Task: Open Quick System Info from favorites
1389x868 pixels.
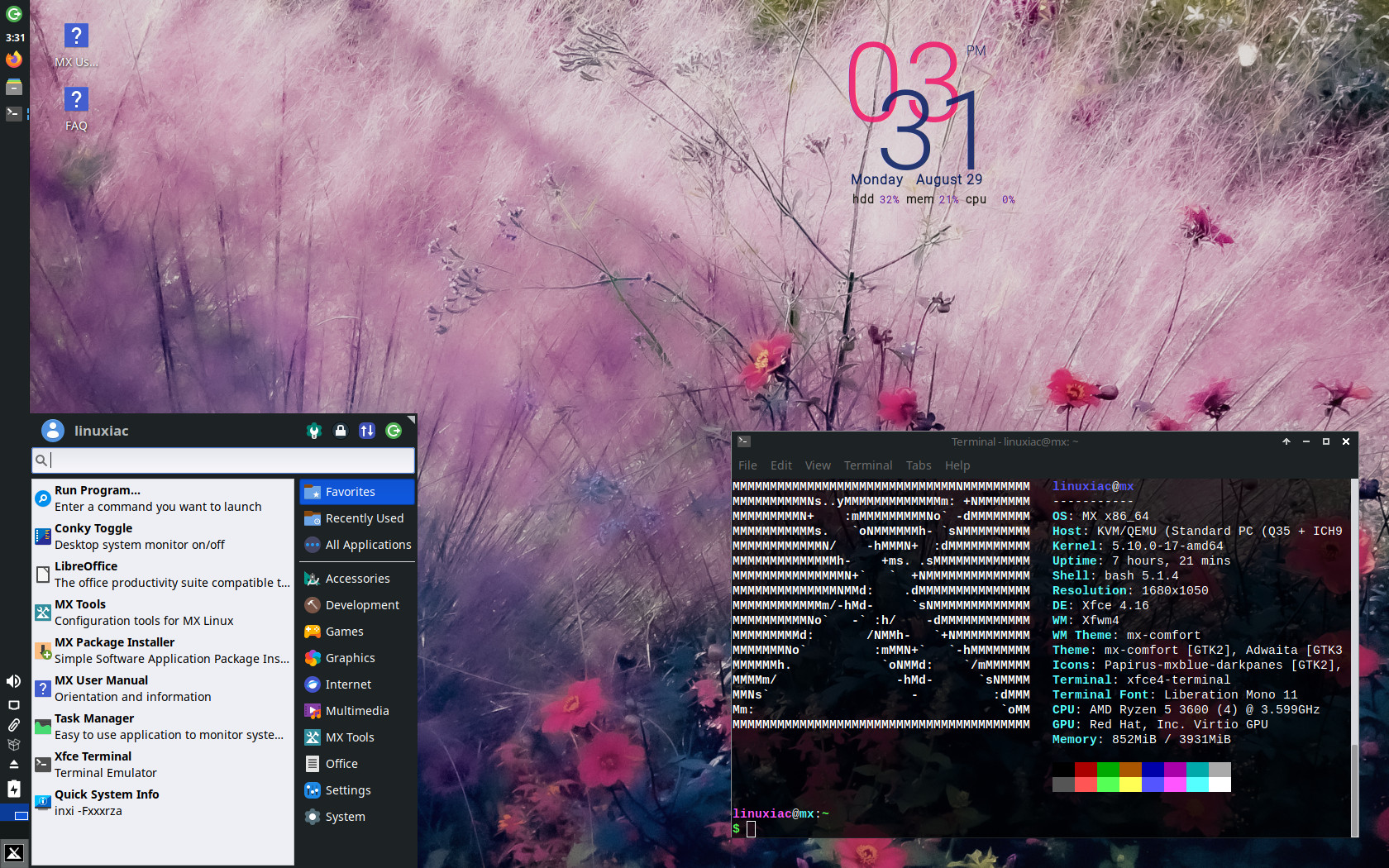Action: tap(163, 803)
